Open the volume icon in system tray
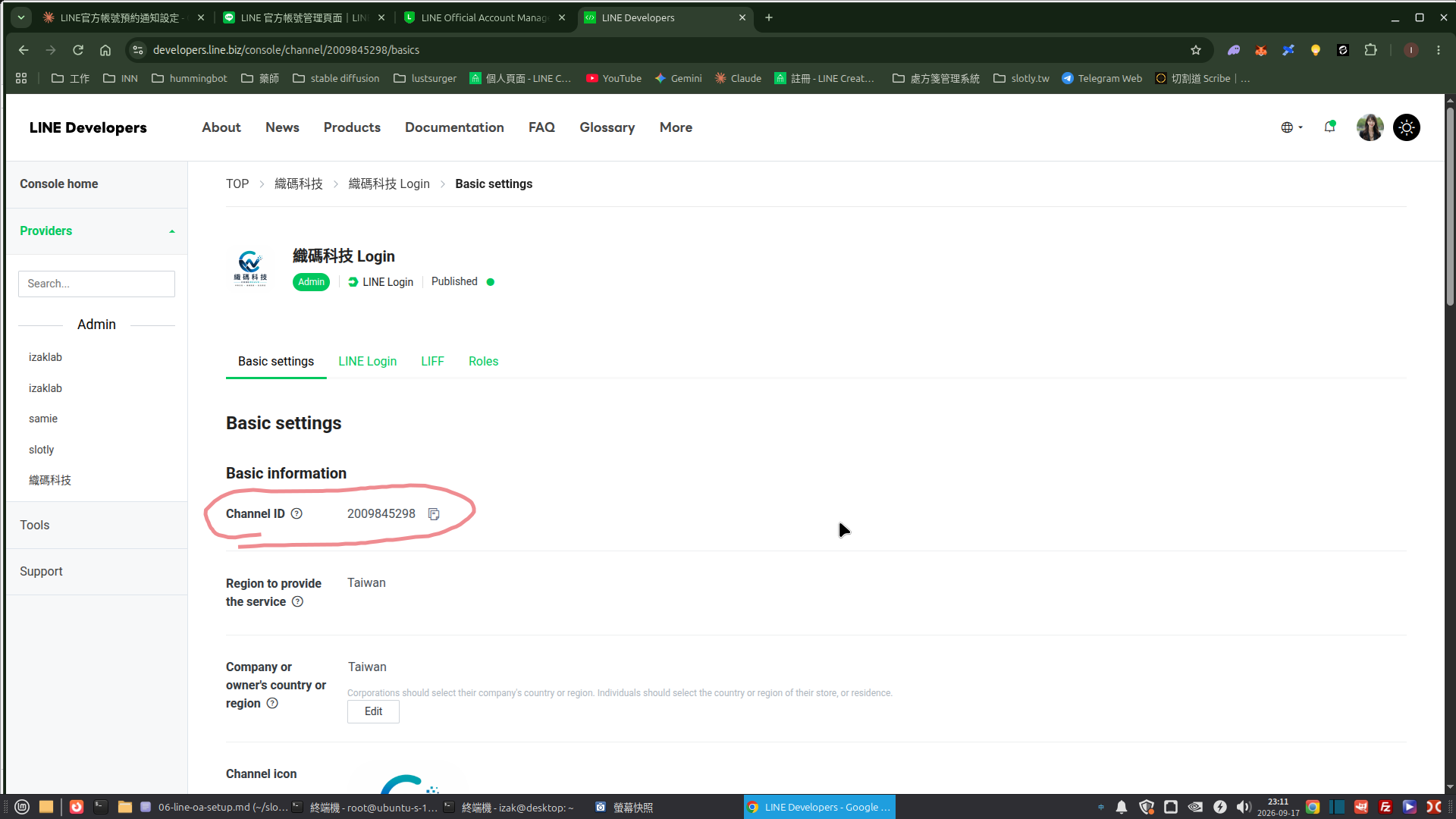 point(1243,807)
